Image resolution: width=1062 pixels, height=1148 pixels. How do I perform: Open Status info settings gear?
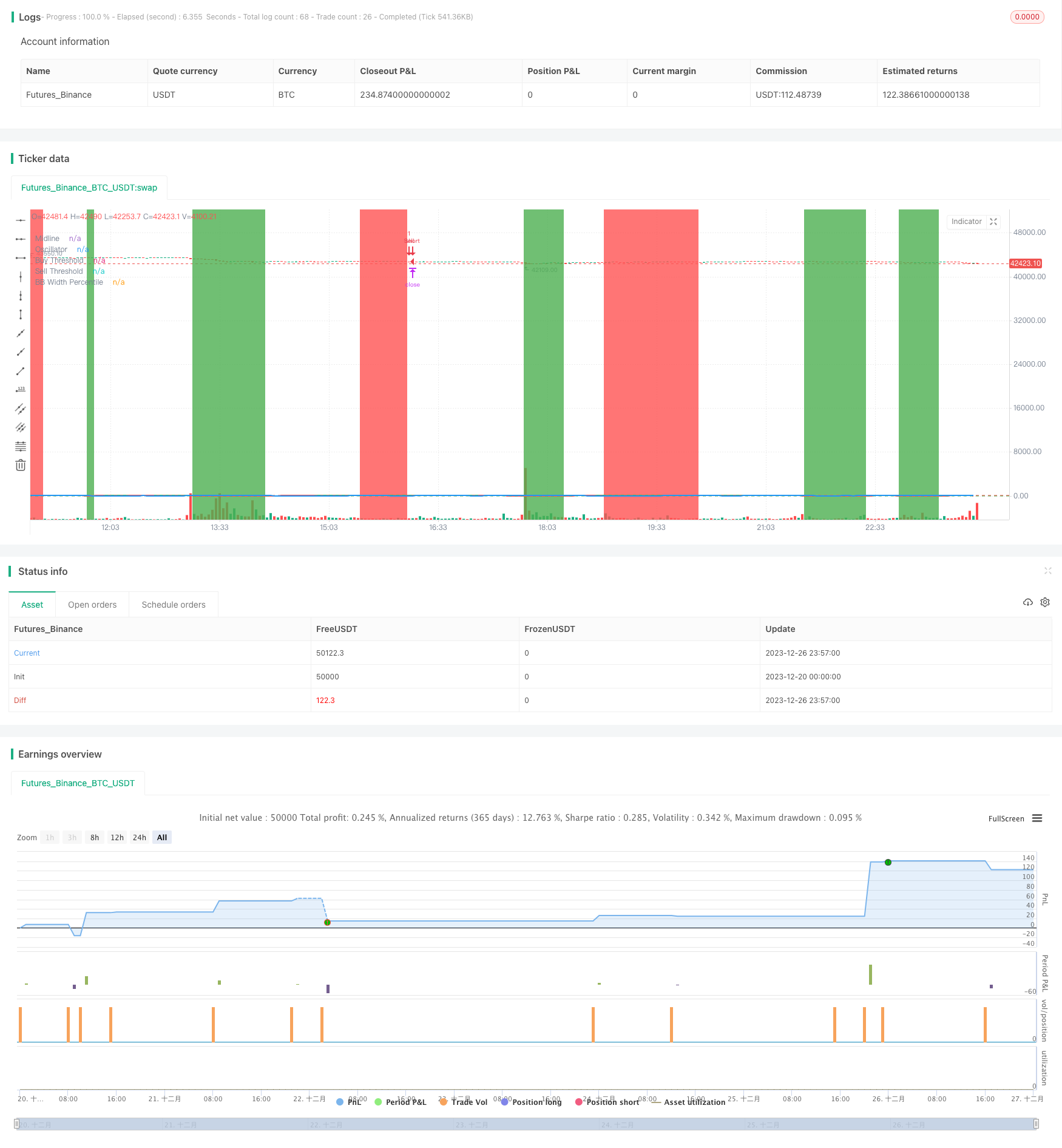coord(1045,602)
